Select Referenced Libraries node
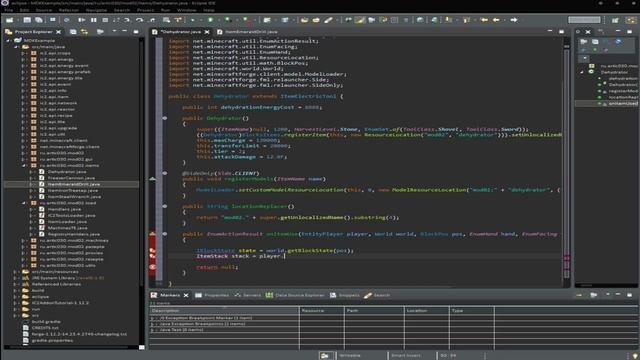The width and height of the screenshot is (640, 360). (56, 284)
